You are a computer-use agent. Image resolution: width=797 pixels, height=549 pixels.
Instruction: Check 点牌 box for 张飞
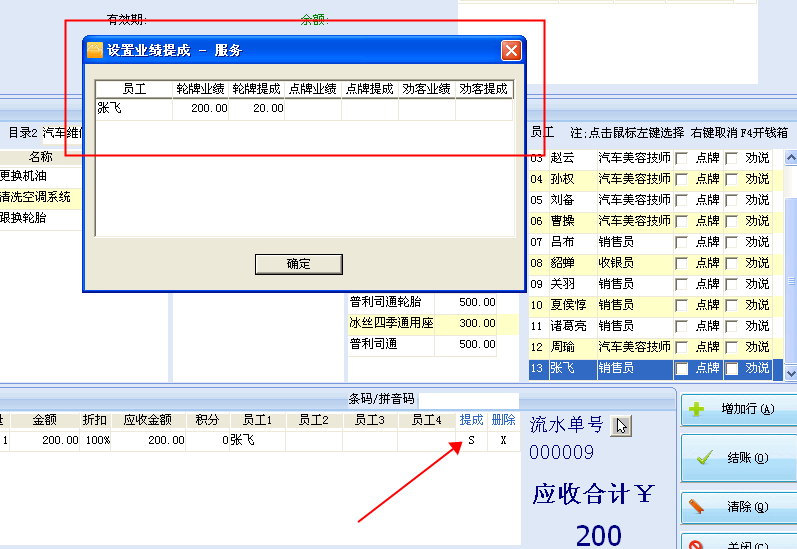pos(681,368)
